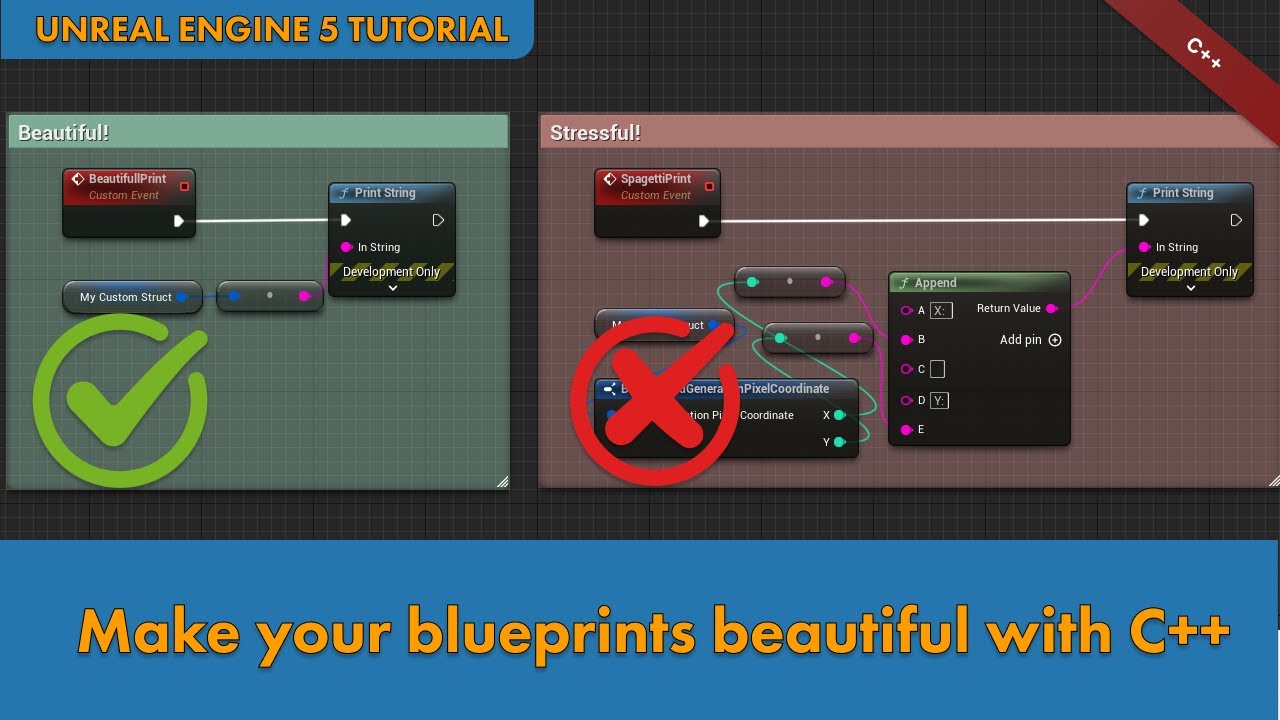Image resolution: width=1280 pixels, height=720 pixels.
Task: Click resize handle of Beautiful! comment box
Action: (502, 481)
